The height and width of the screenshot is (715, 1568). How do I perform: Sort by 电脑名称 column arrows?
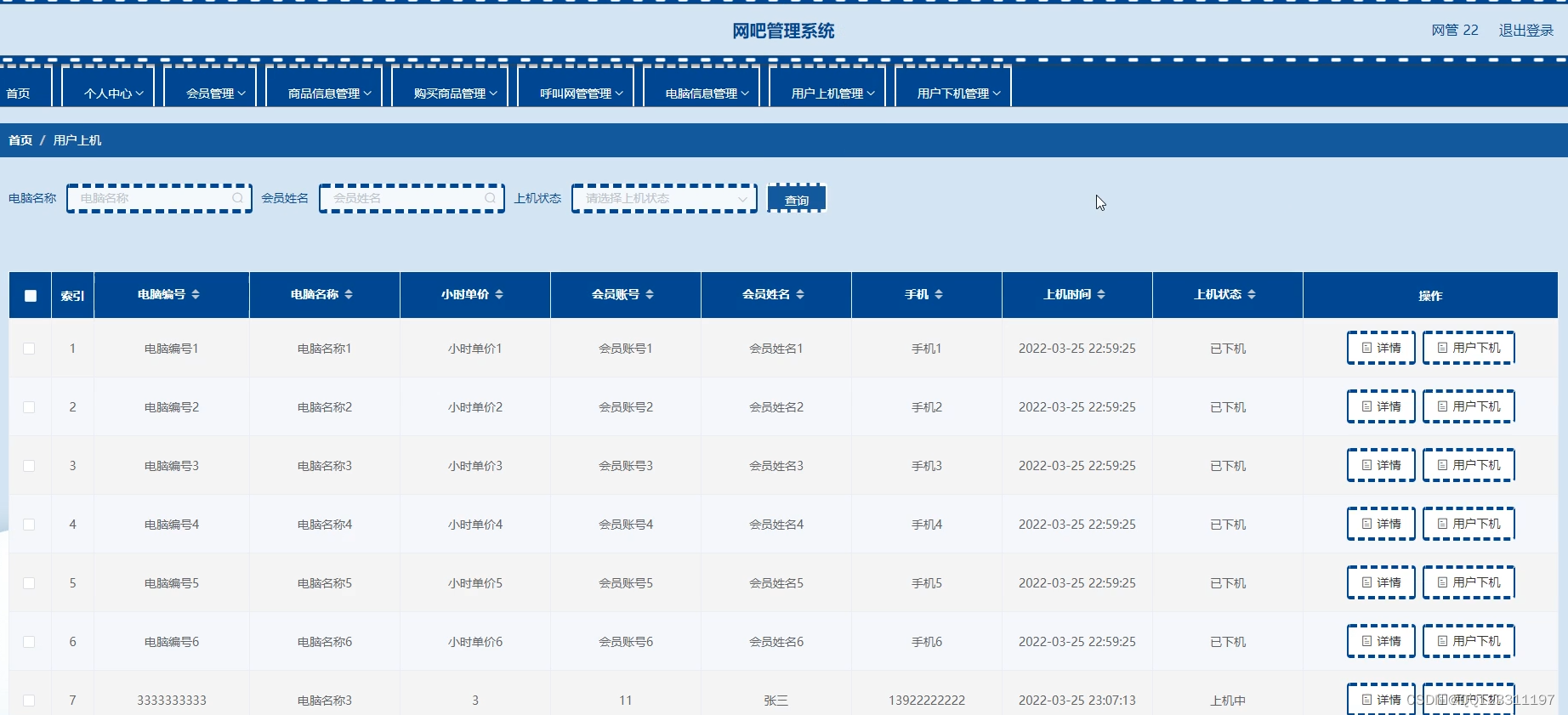(349, 294)
